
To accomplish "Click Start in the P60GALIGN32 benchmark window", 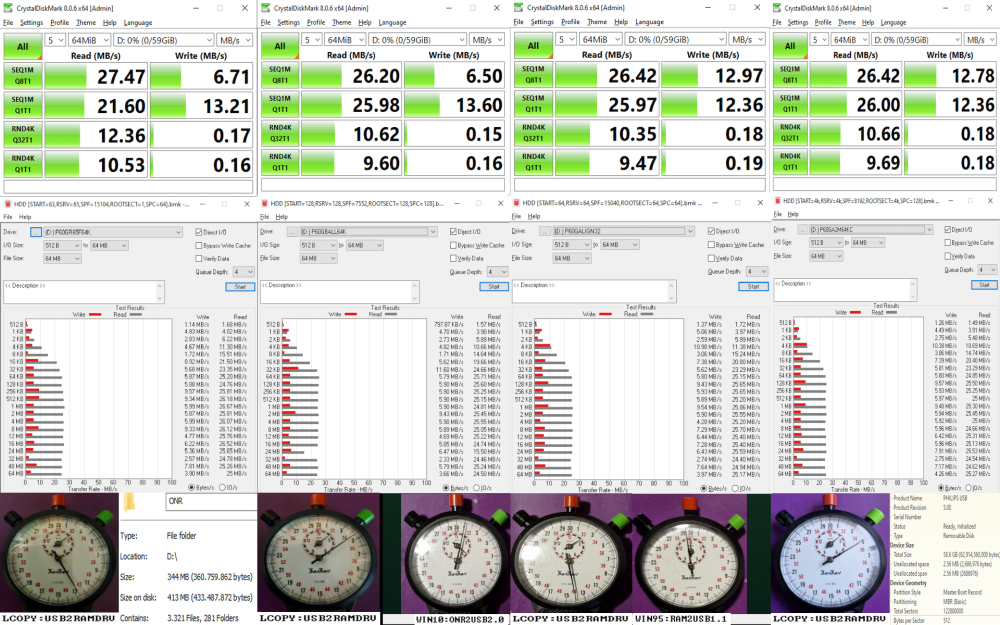I will pos(753,286).
